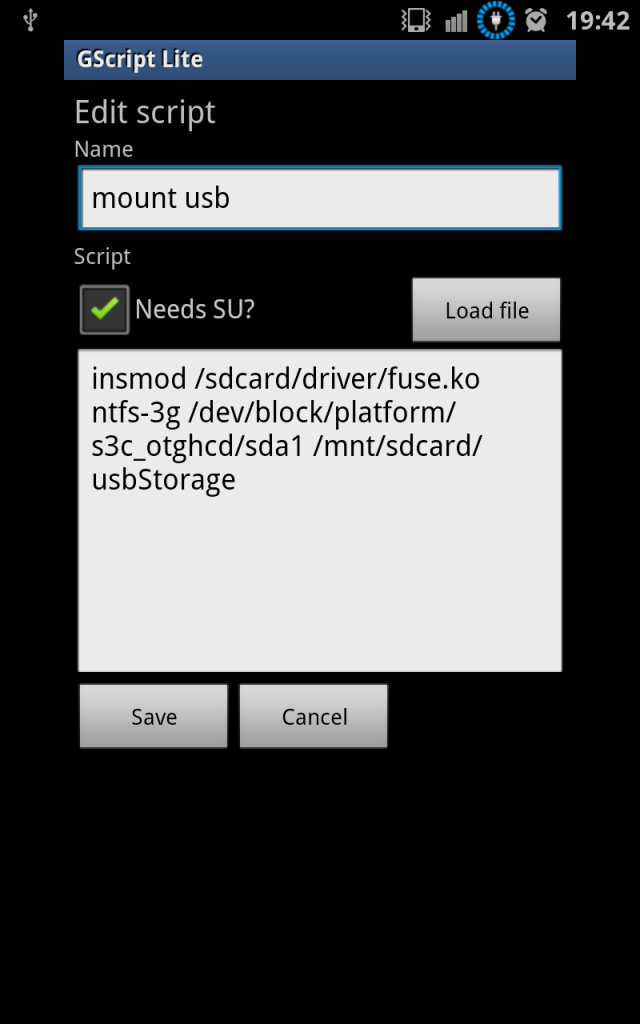Place cursor in the script text area
Screen dimensions: 640x1024
pos(320,510)
